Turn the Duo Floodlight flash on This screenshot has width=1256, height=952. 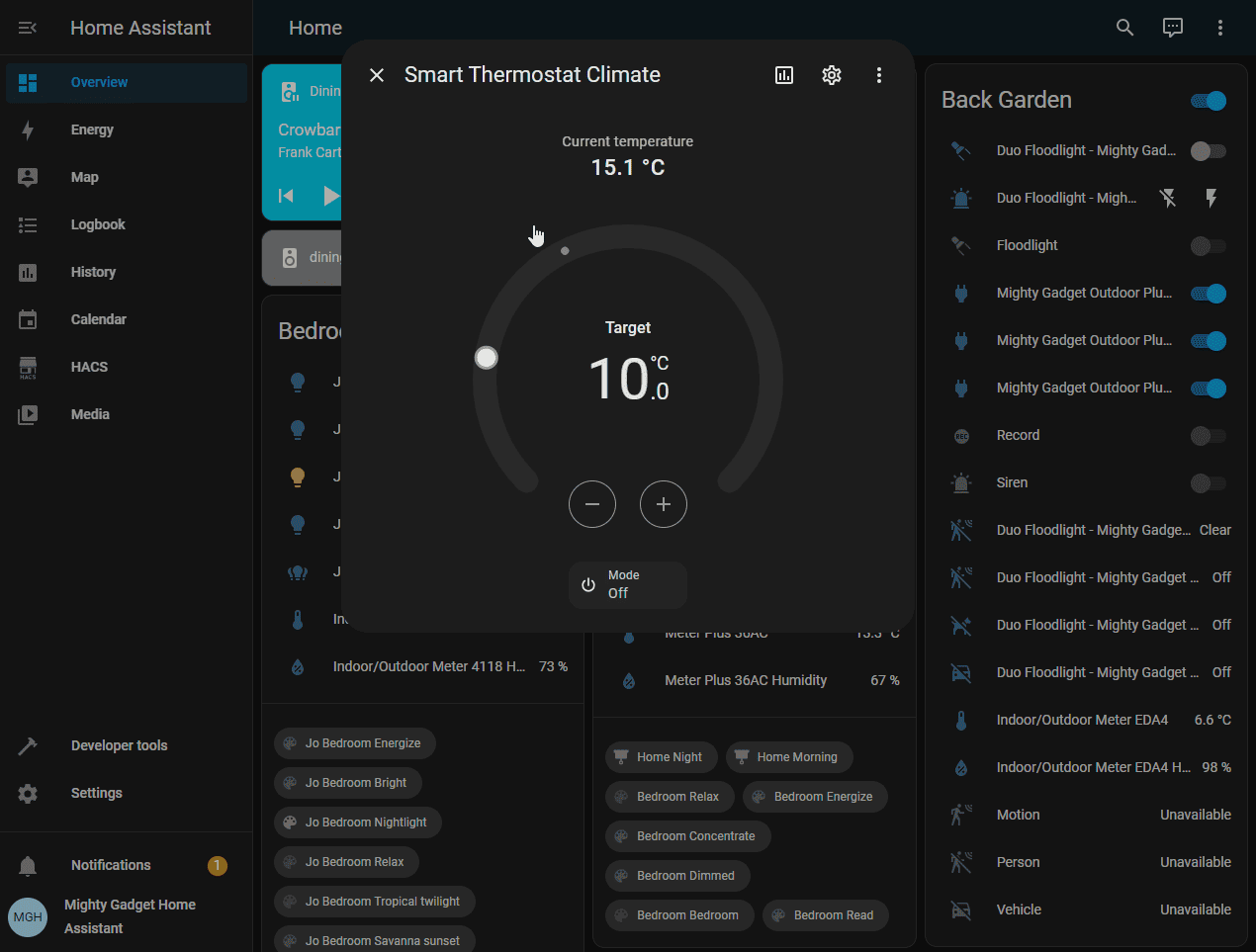point(1211,198)
